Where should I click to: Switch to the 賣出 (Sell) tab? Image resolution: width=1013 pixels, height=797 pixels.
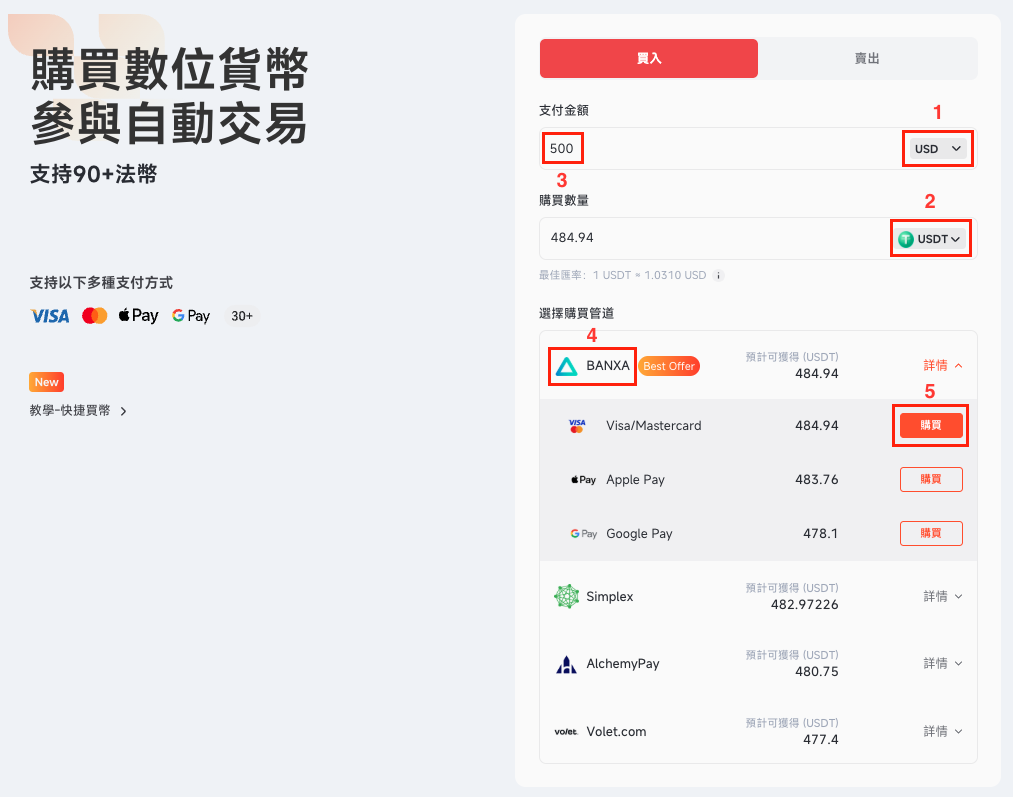tap(867, 58)
